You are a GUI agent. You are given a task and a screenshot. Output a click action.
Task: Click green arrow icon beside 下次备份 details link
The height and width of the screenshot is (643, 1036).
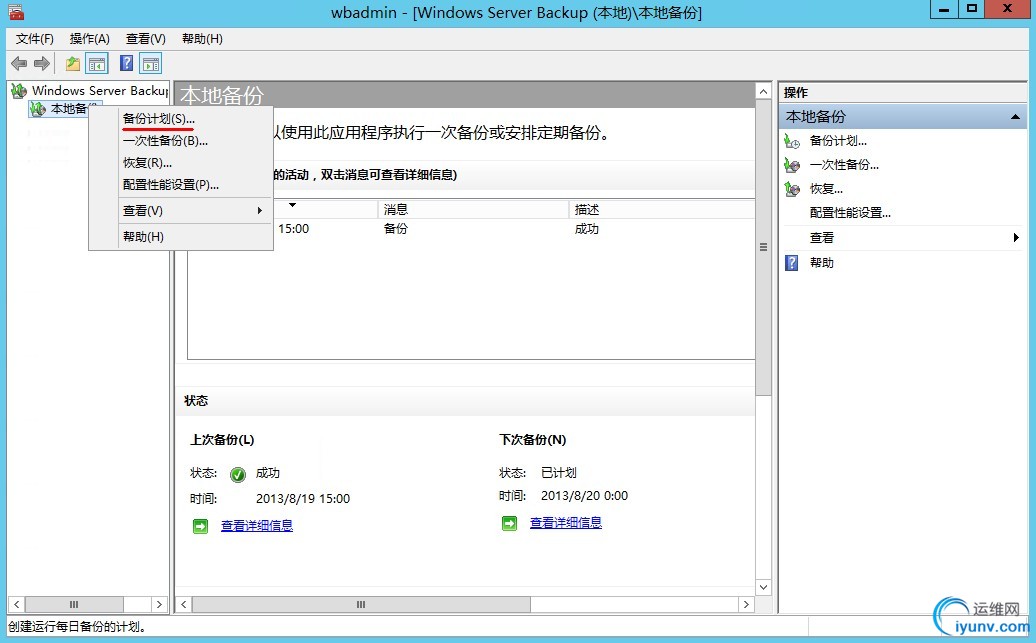509,523
